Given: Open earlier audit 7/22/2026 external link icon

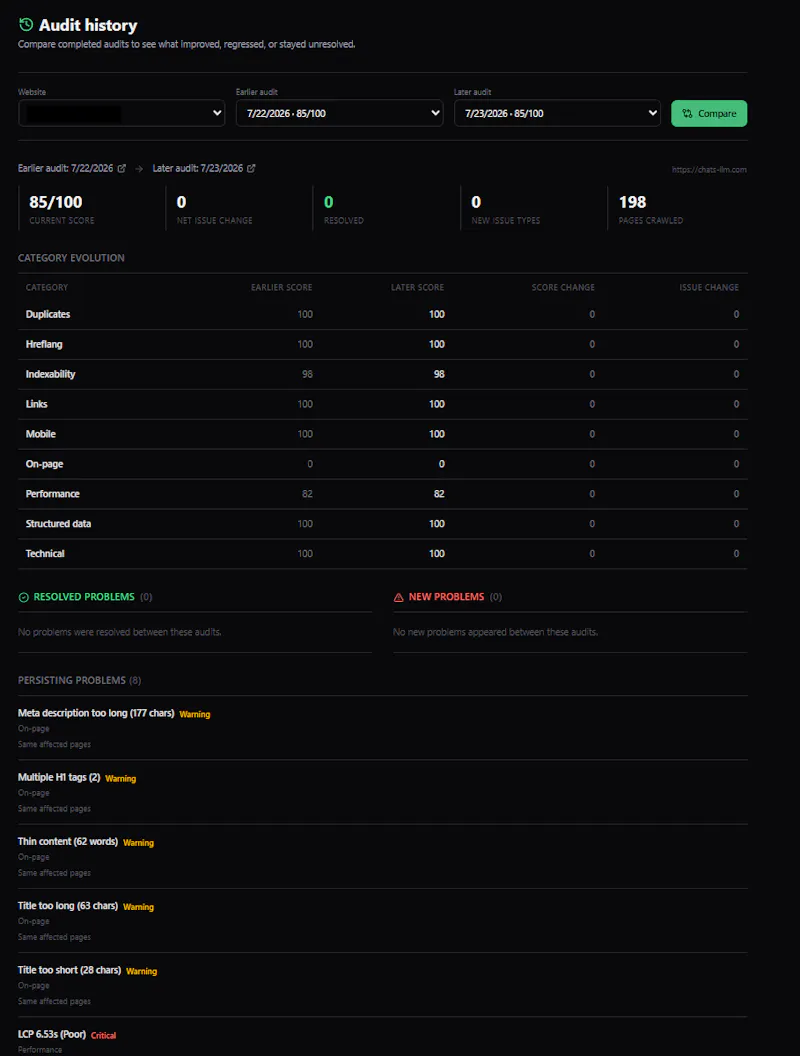Looking at the screenshot, I should [121, 168].
